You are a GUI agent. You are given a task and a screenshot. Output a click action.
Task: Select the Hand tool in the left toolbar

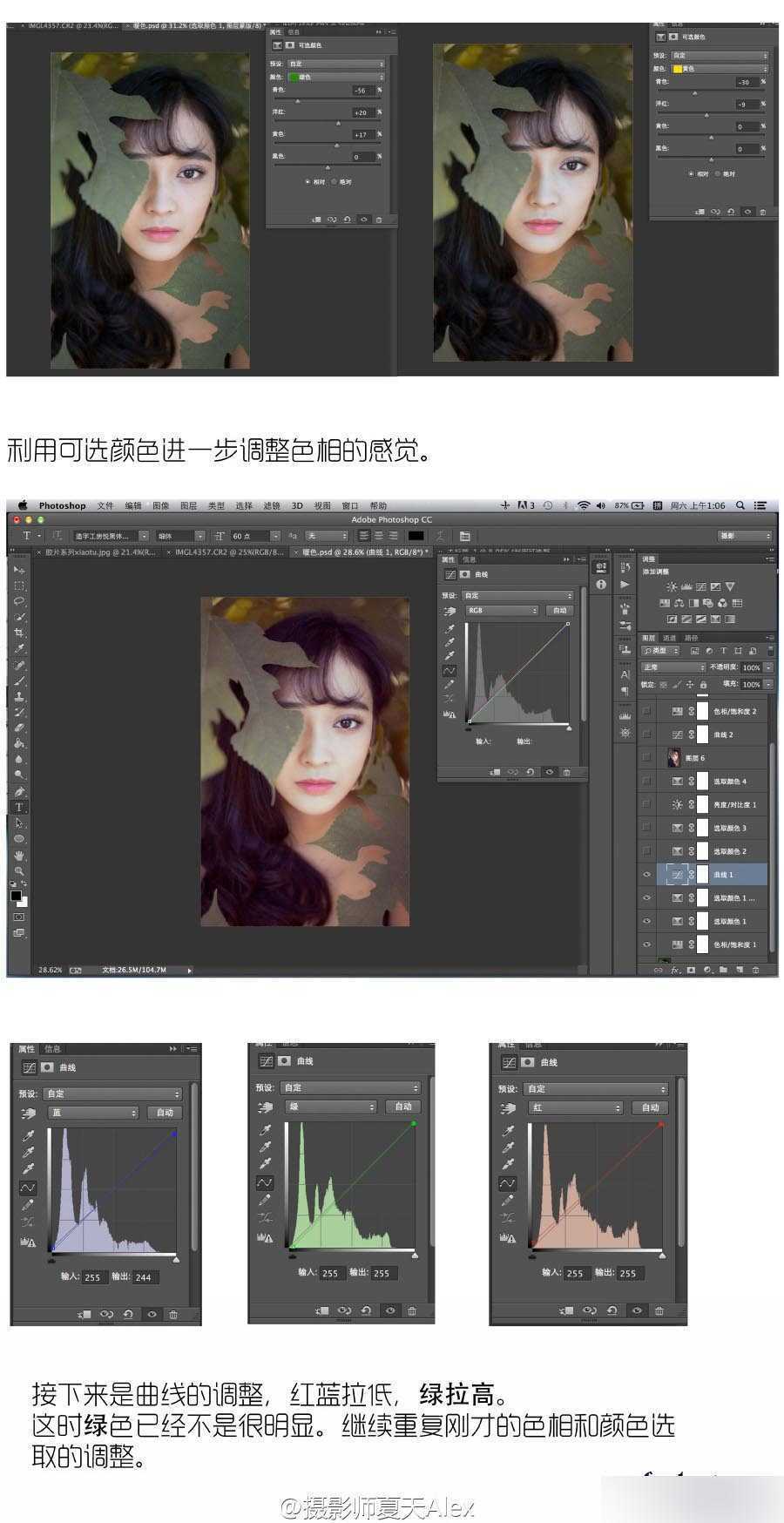(19, 855)
